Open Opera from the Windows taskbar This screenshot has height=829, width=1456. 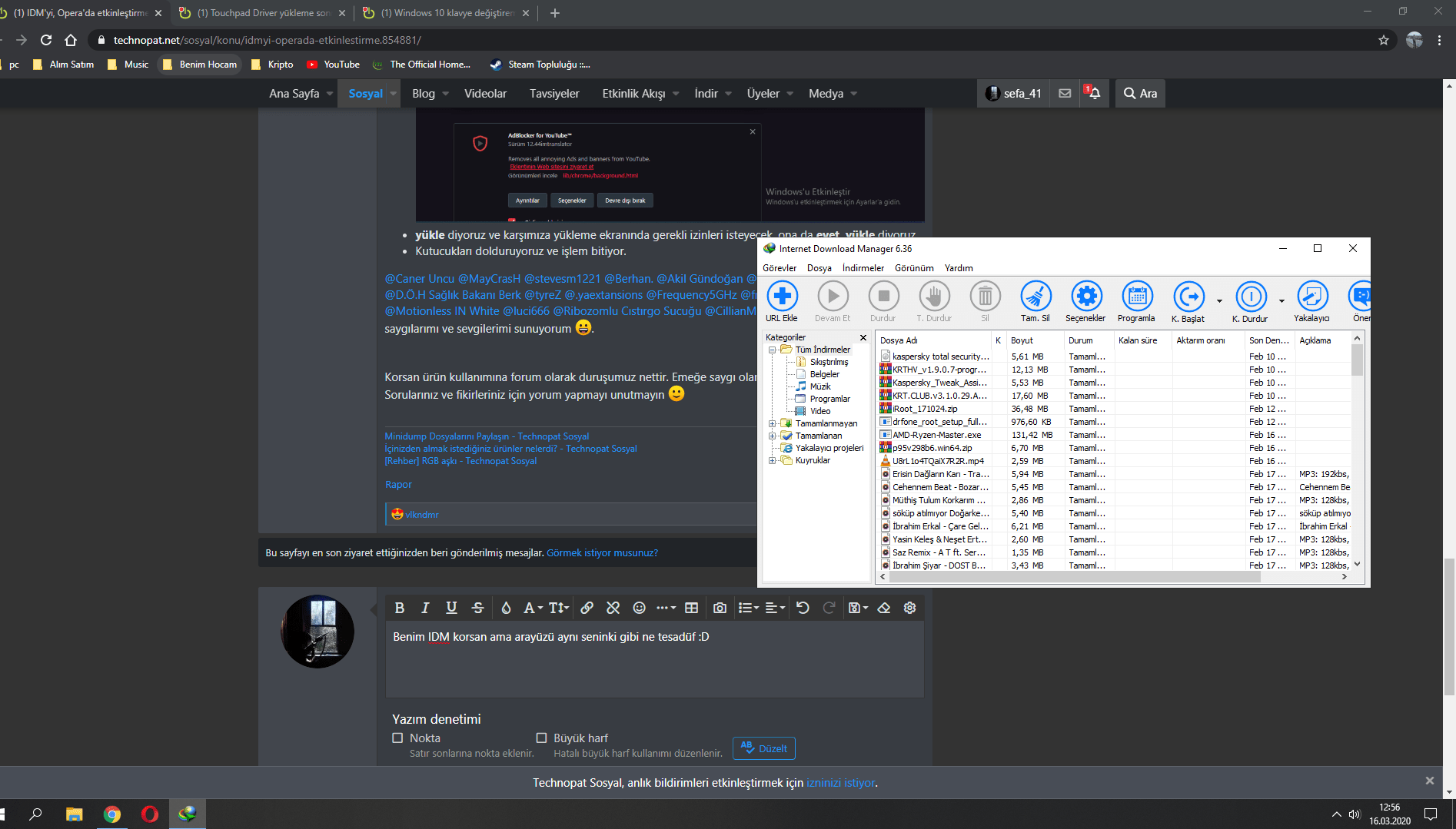(150, 814)
